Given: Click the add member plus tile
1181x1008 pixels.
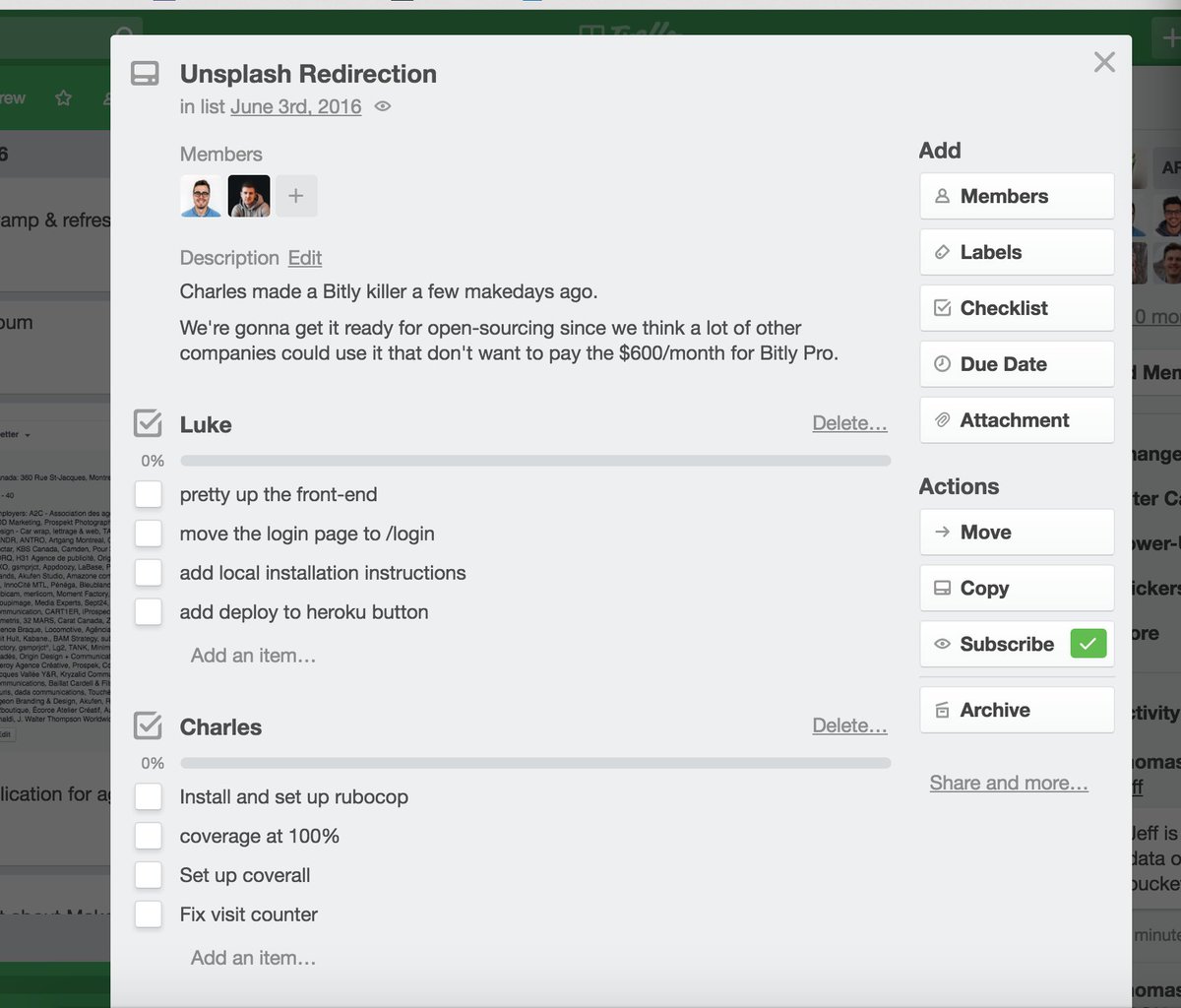Looking at the screenshot, I should 296,196.
